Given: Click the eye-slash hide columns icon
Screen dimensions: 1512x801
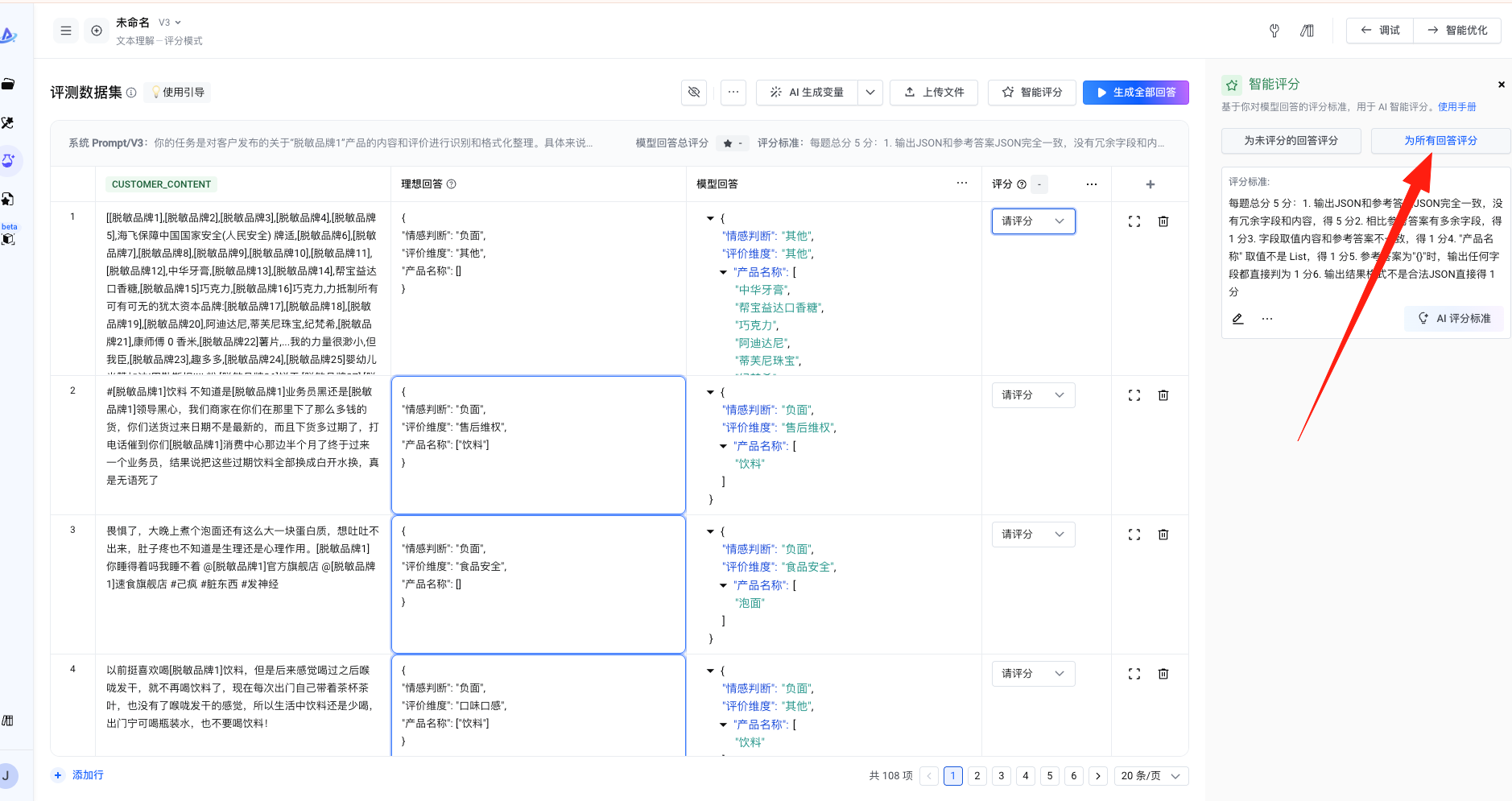Looking at the screenshot, I should click(694, 93).
